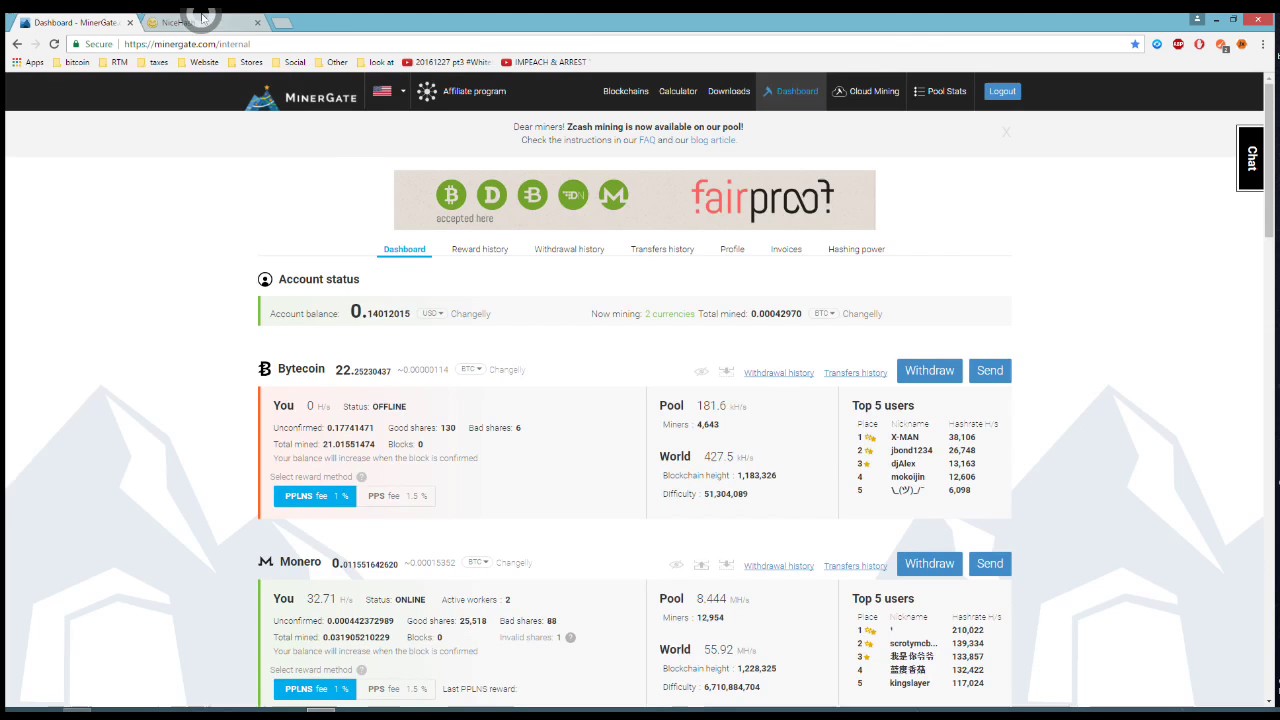Open the Hashing power tab
The height and width of the screenshot is (720, 1280).
(856, 249)
